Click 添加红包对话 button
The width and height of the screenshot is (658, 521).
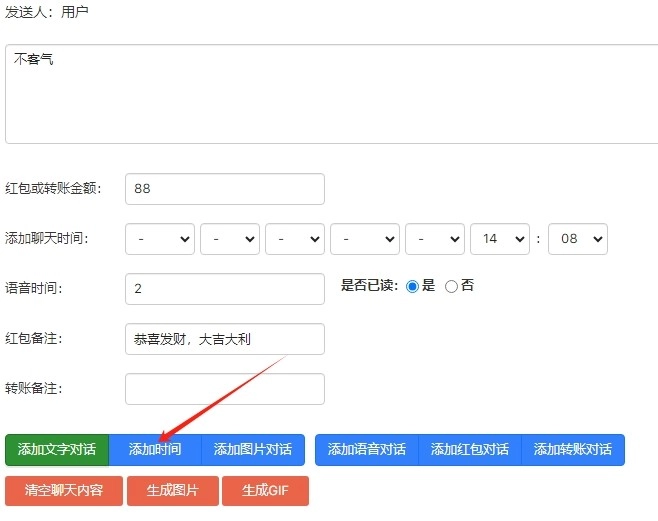click(x=470, y=450)
